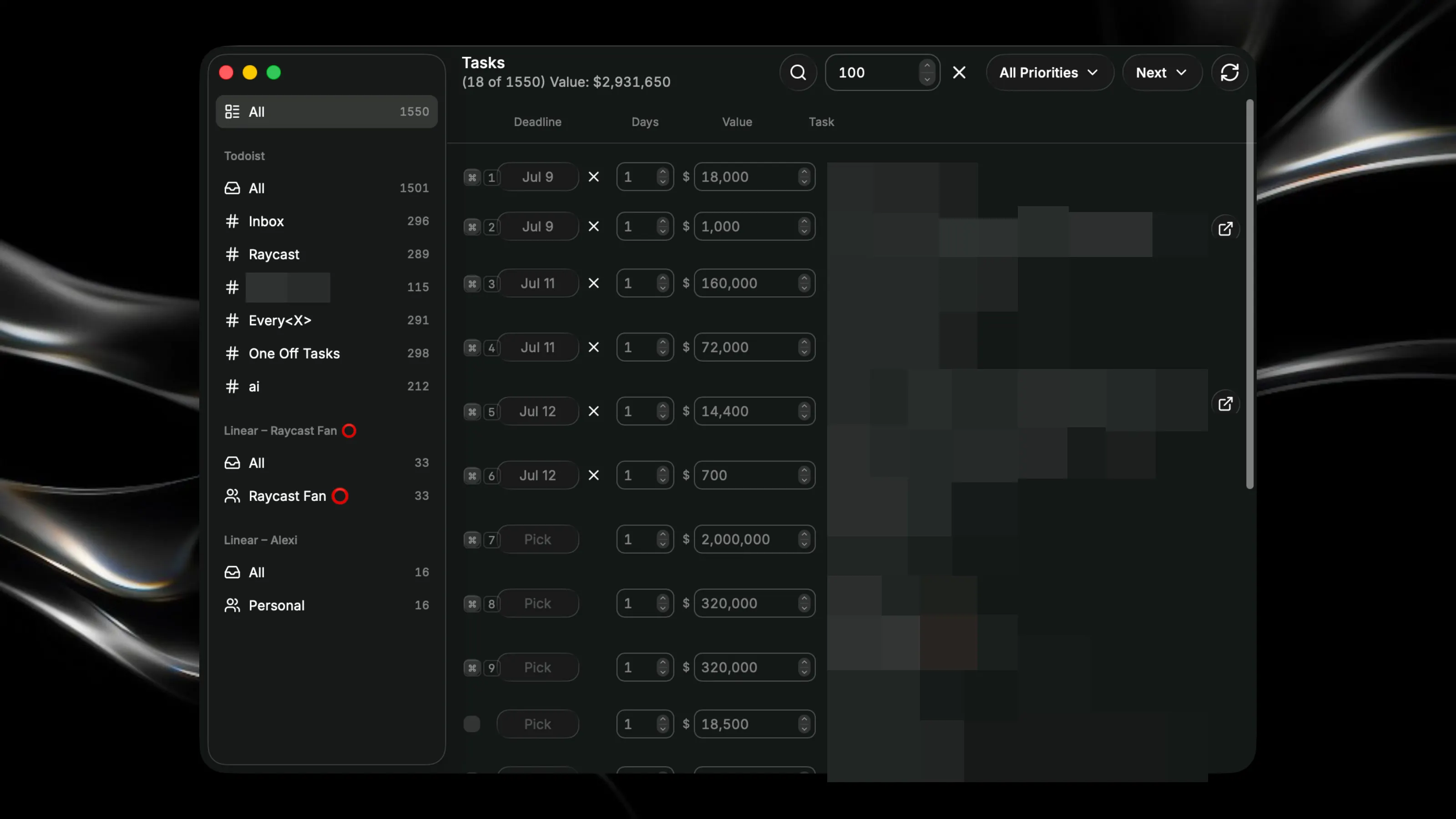Viewport: 1456px width, 819px height.
Task: Click the 72,000 value input field
Action: tap(754, 347)
